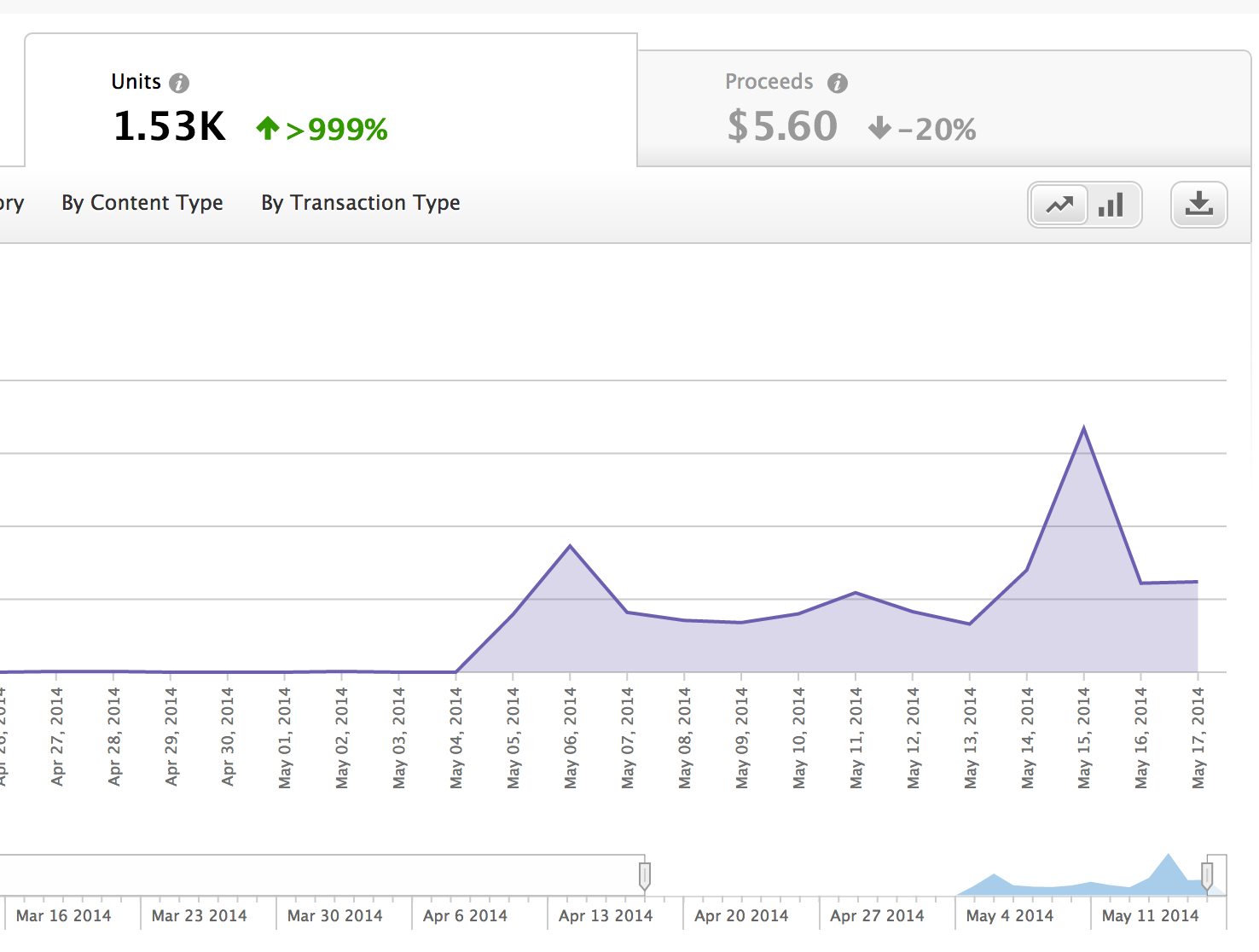Switch to bar chart view
Viewport: 1259px width, 952px height.
click(x=1111, y=205)
